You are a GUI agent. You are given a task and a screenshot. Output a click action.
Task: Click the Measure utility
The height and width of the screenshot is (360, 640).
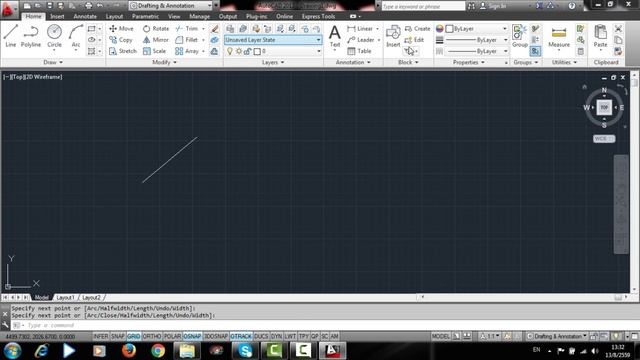point(559,36)
